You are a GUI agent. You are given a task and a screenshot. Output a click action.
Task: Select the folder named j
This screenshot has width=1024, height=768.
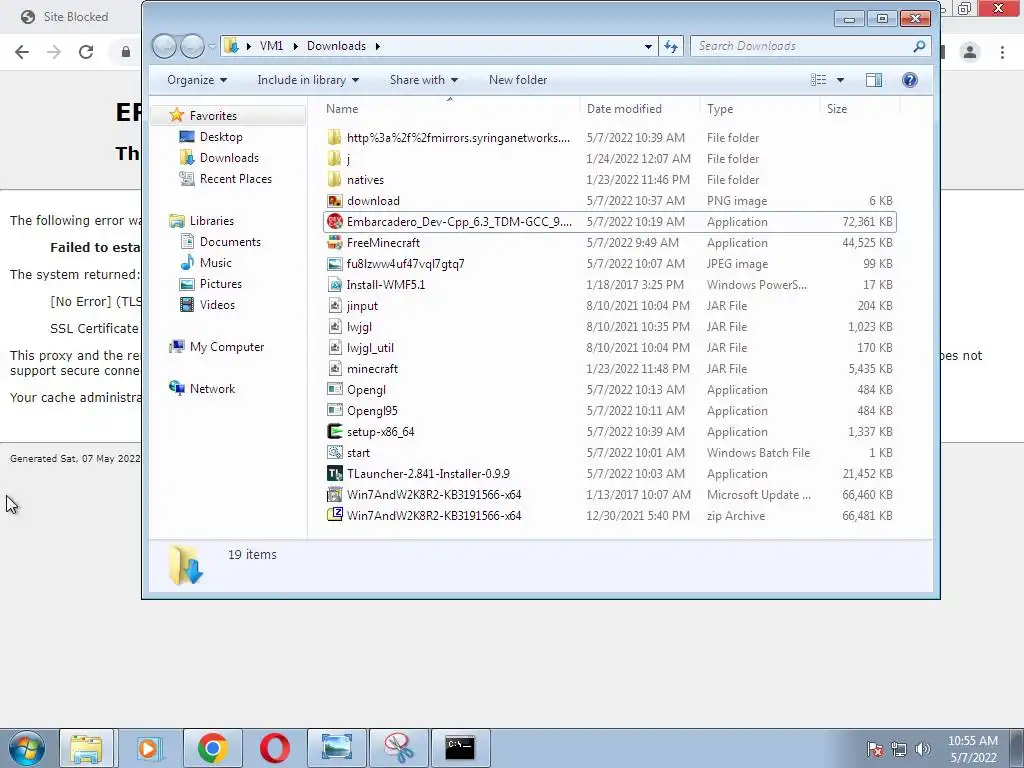coord(348,159)
